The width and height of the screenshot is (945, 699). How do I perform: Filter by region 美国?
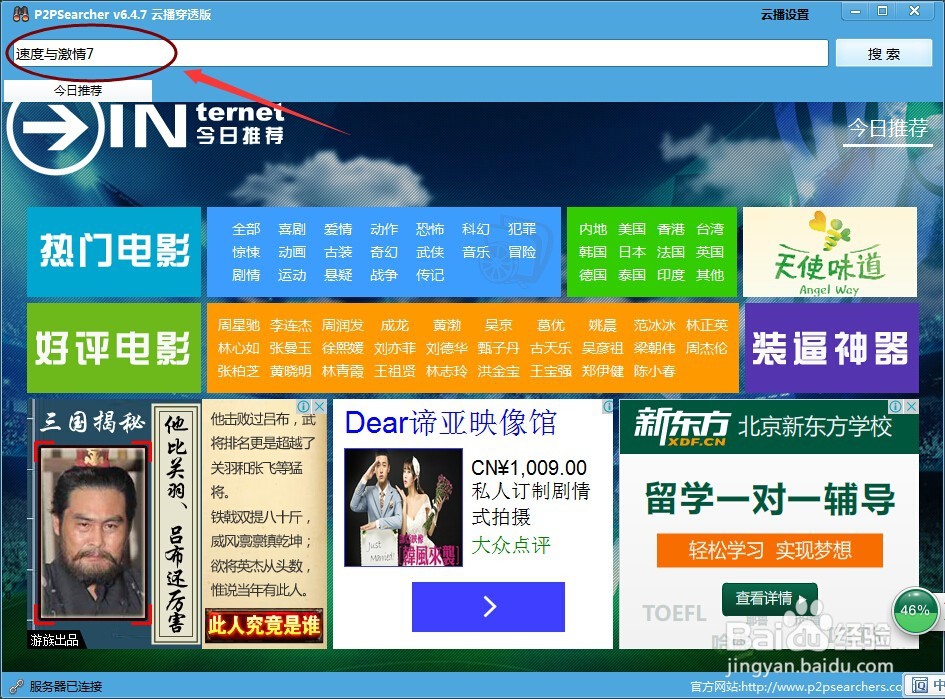632,229
